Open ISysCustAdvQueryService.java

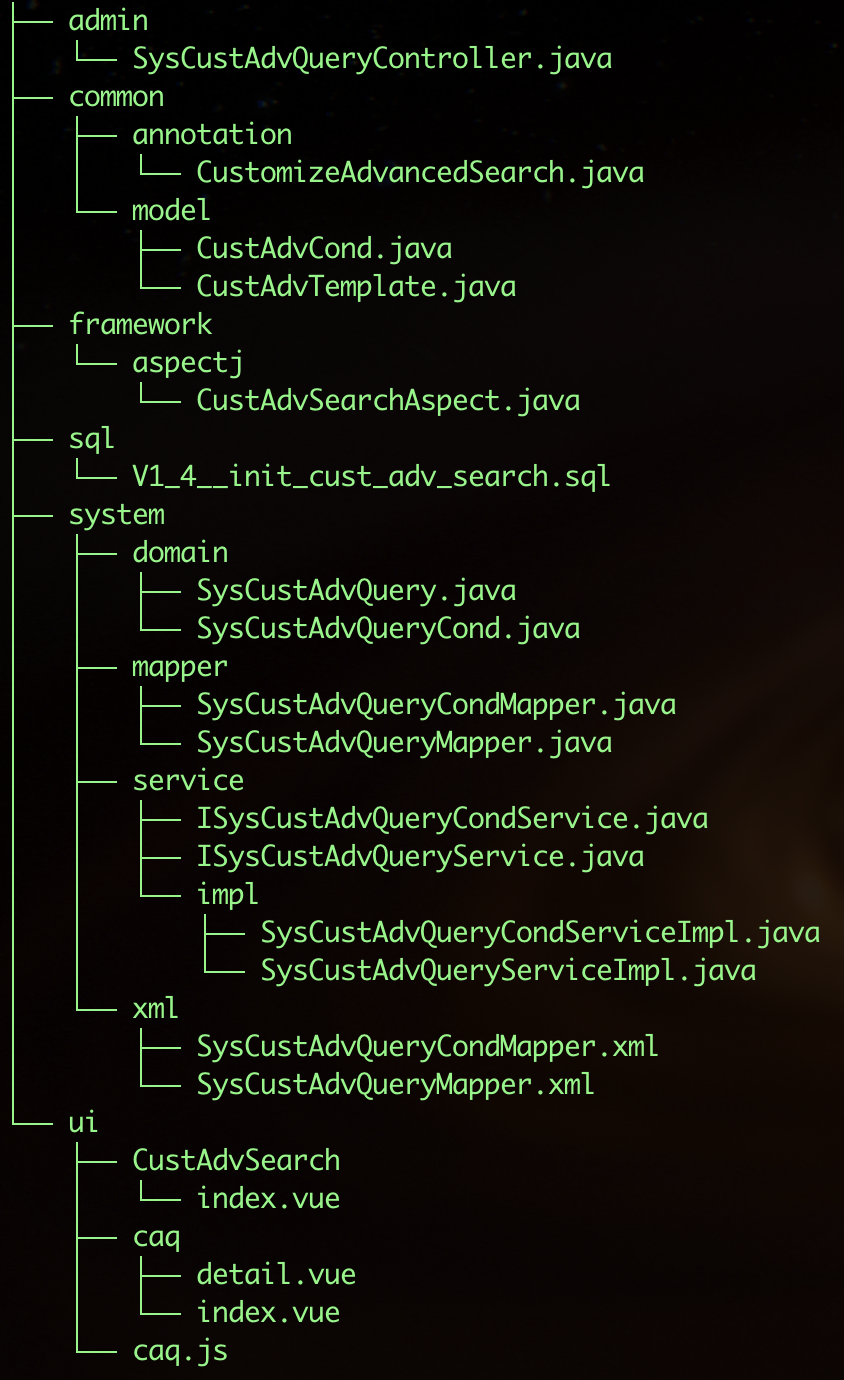pyautogui.click(x=419, y=857)
